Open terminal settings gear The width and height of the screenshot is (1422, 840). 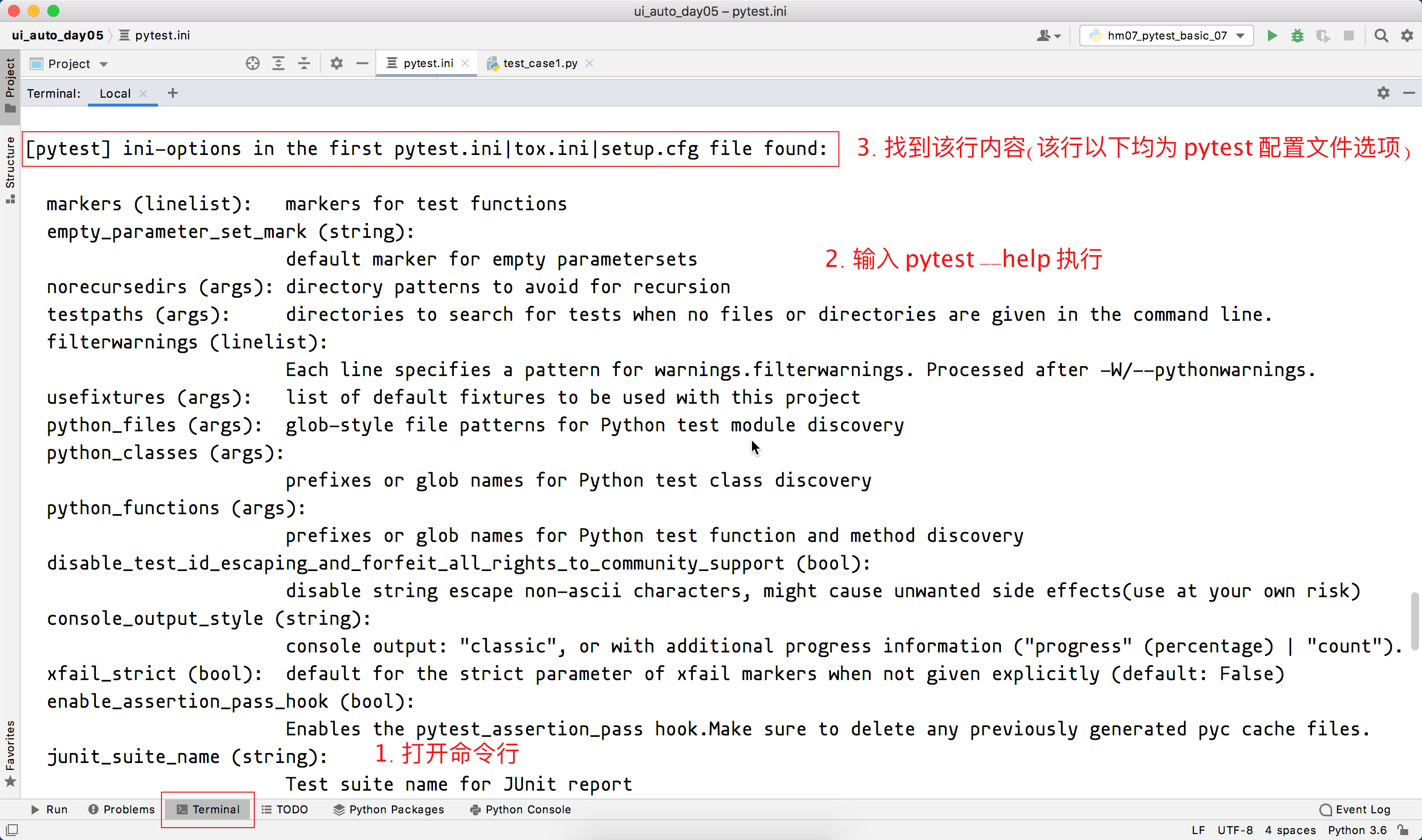coord(1383,93)
